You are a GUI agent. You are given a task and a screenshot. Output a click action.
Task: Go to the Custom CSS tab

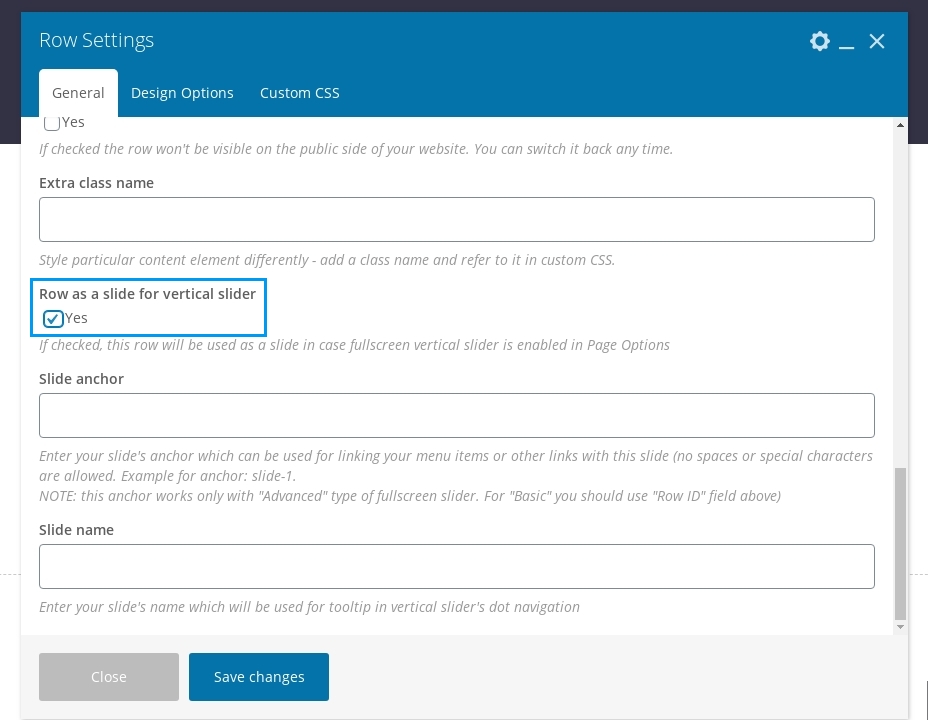[x=299, y=93]
